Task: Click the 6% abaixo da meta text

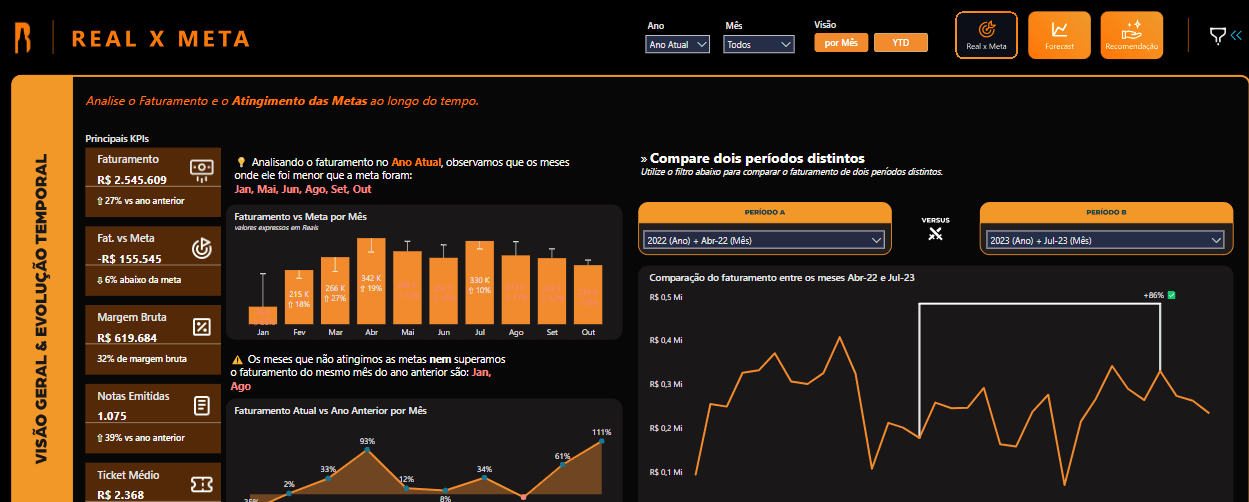Action: pyautogui.click(x=141, y=279)
